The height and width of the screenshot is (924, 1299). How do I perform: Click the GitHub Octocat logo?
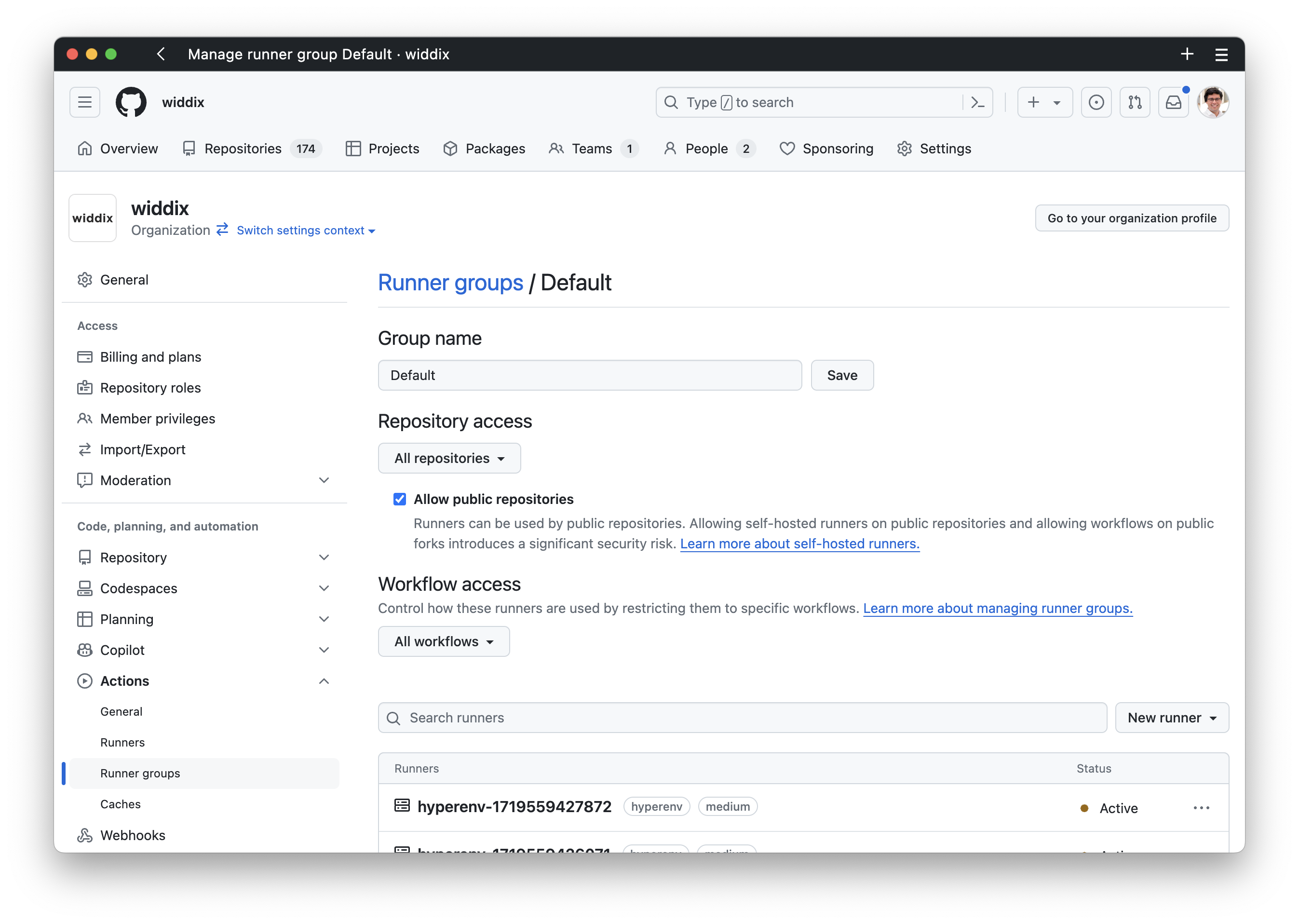(131, 102)
